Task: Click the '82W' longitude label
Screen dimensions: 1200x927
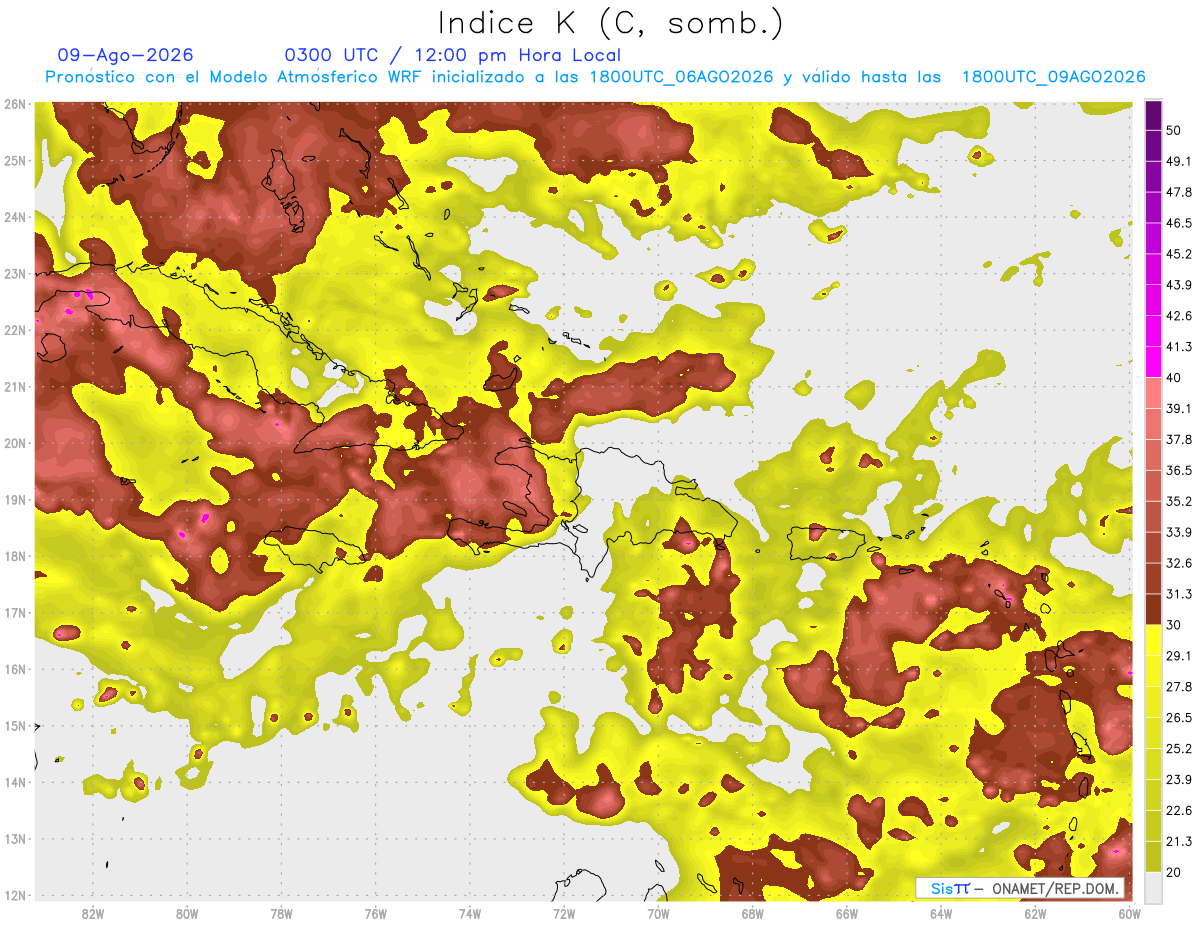Action: pos(93,914)
